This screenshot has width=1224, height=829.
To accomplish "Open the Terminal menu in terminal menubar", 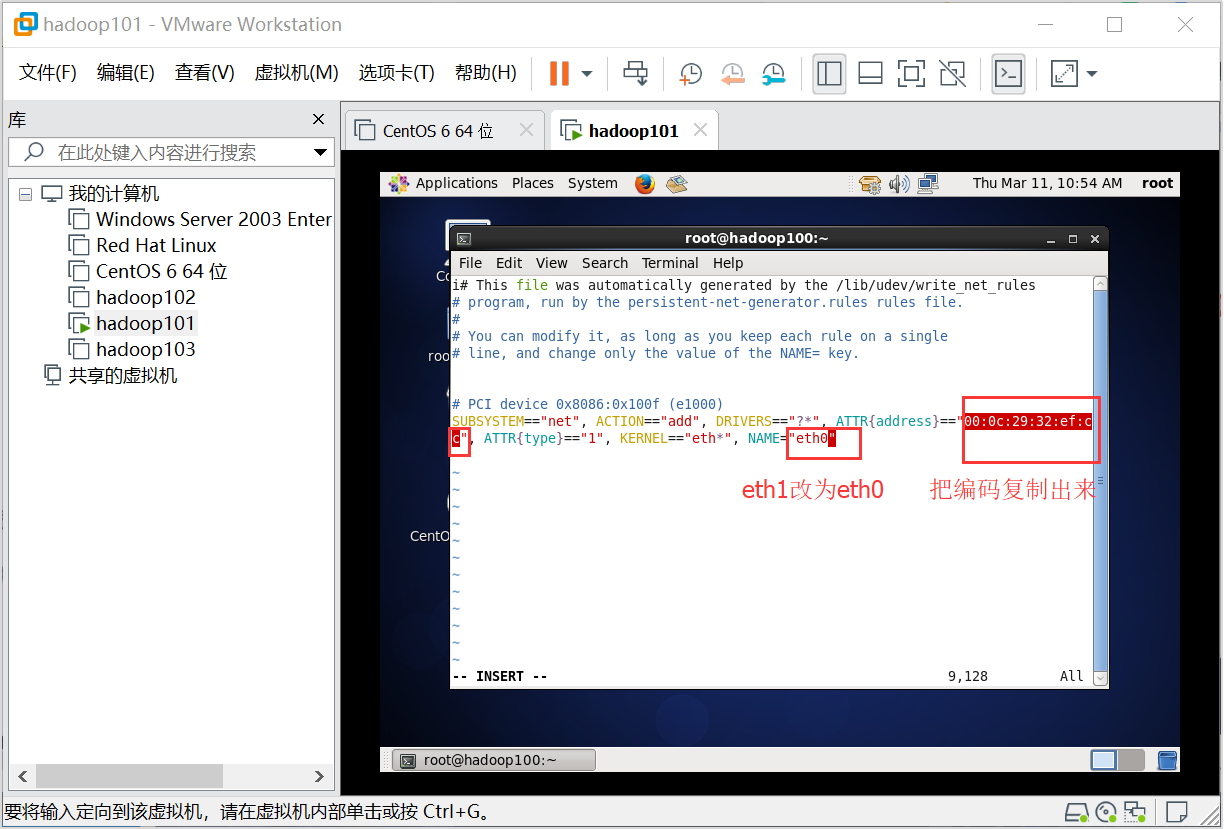I will tap(670, 263).
